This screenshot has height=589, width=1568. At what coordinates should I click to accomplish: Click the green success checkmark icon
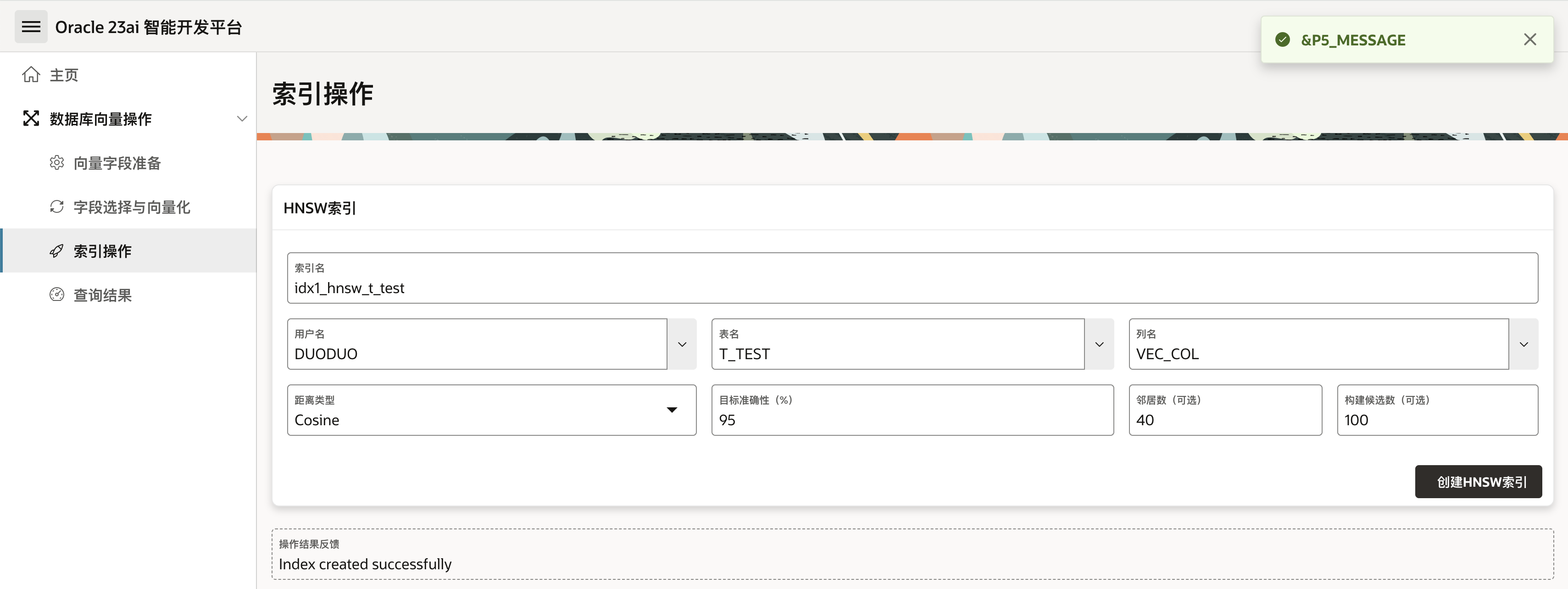pyautogui.click(x=1283, y=40)
